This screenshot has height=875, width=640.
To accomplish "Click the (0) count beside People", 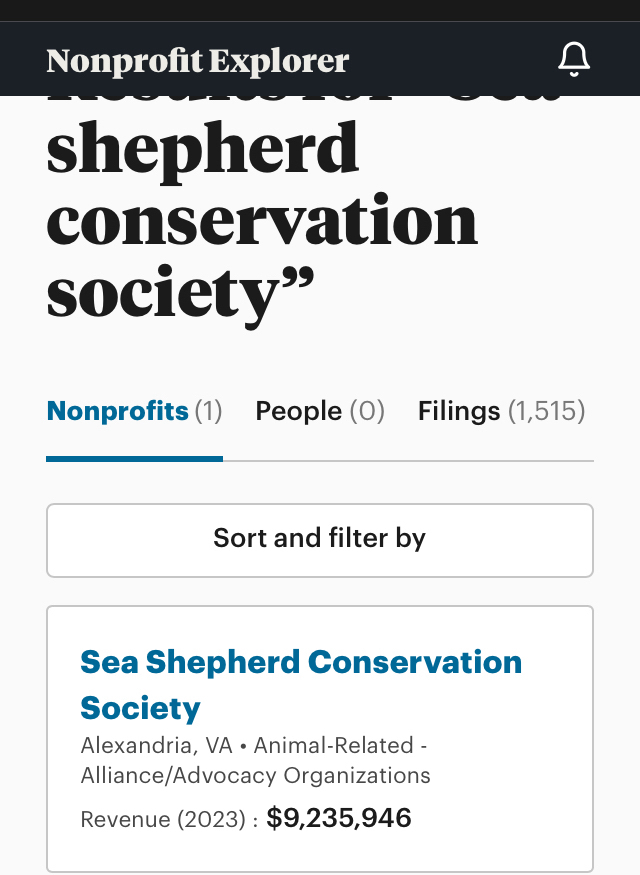I will click(366, 411).
